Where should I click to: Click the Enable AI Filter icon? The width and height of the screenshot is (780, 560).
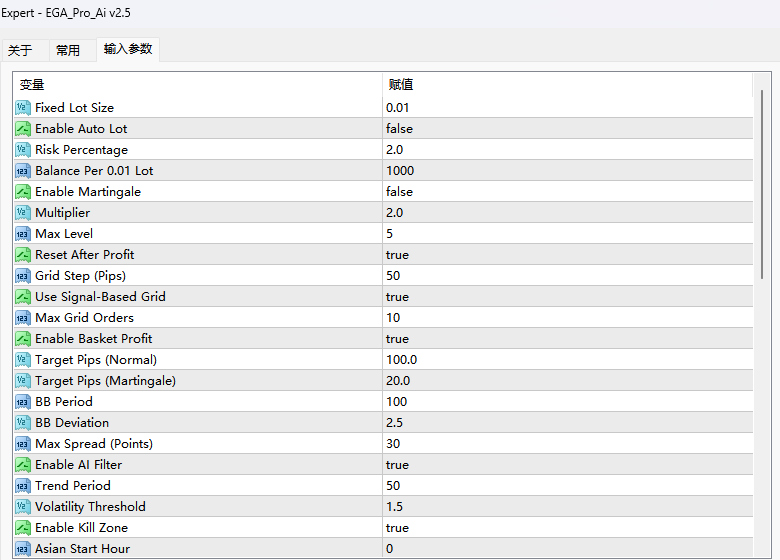[x=23, y=465]
